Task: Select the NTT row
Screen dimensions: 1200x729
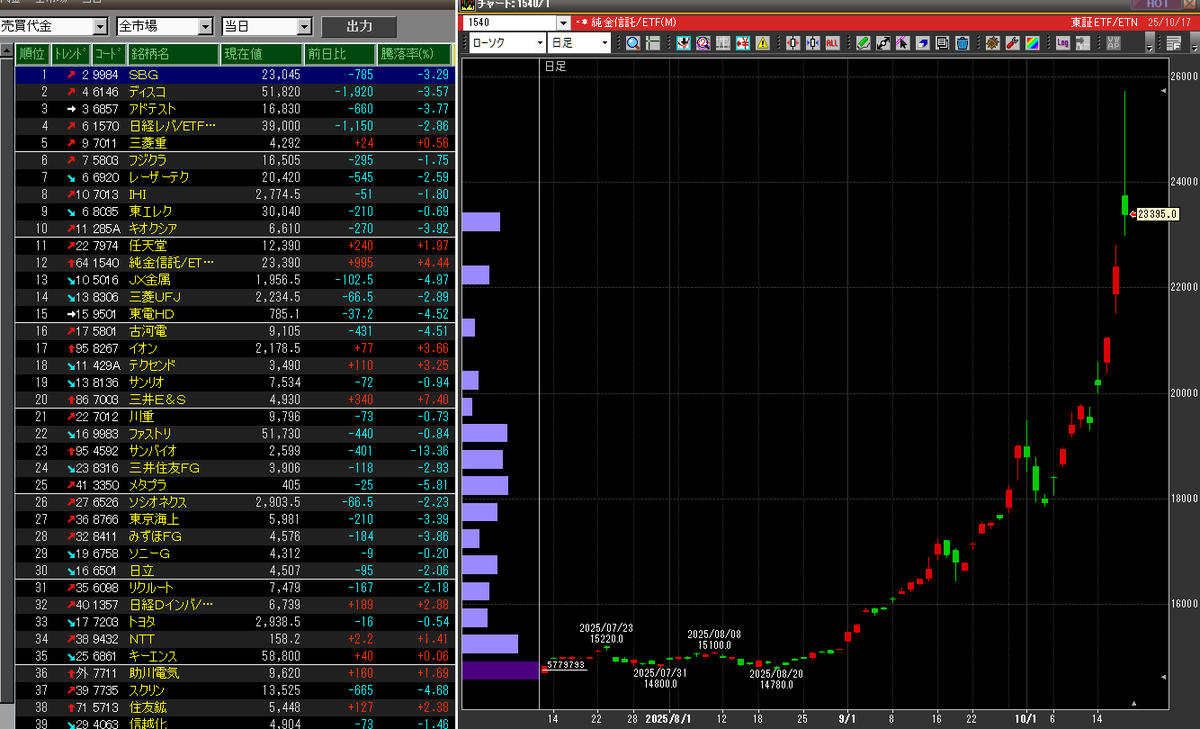Action: coord(234,638)
